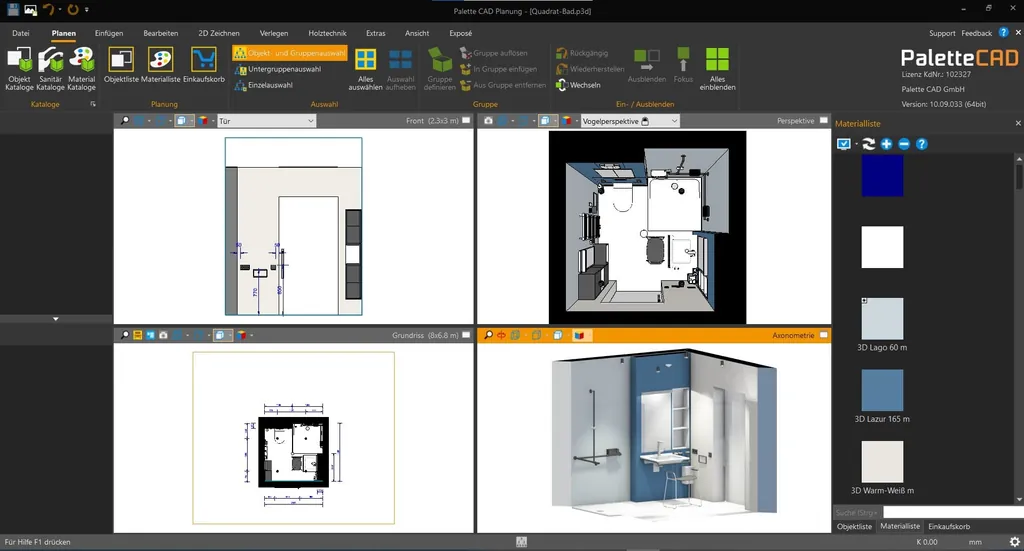1024x551 pixels.
Task: Click the plus icon in Materialliste panel
Action: (887, 144)
